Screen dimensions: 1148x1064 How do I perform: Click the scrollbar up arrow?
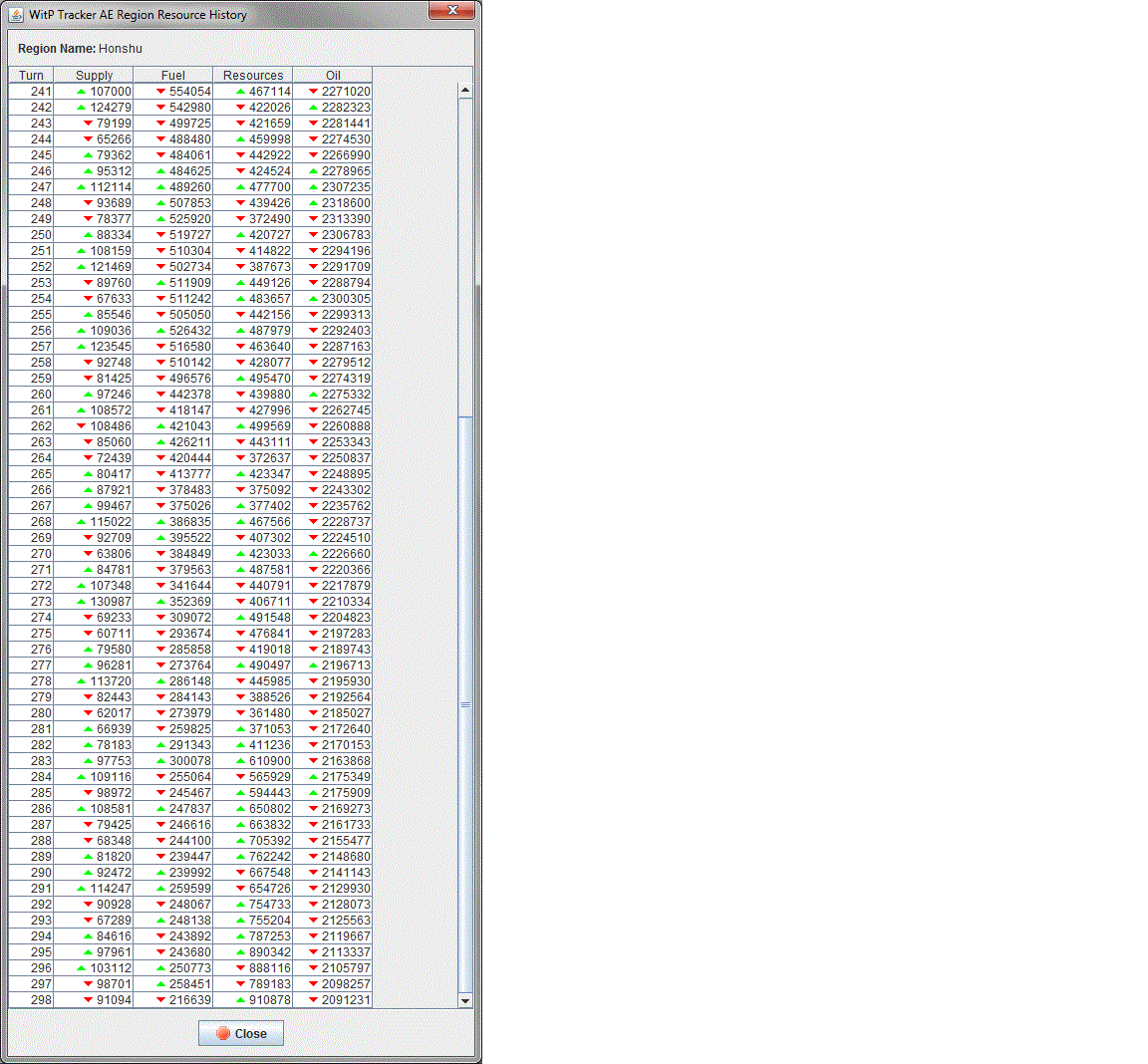[x=465, y=90]
